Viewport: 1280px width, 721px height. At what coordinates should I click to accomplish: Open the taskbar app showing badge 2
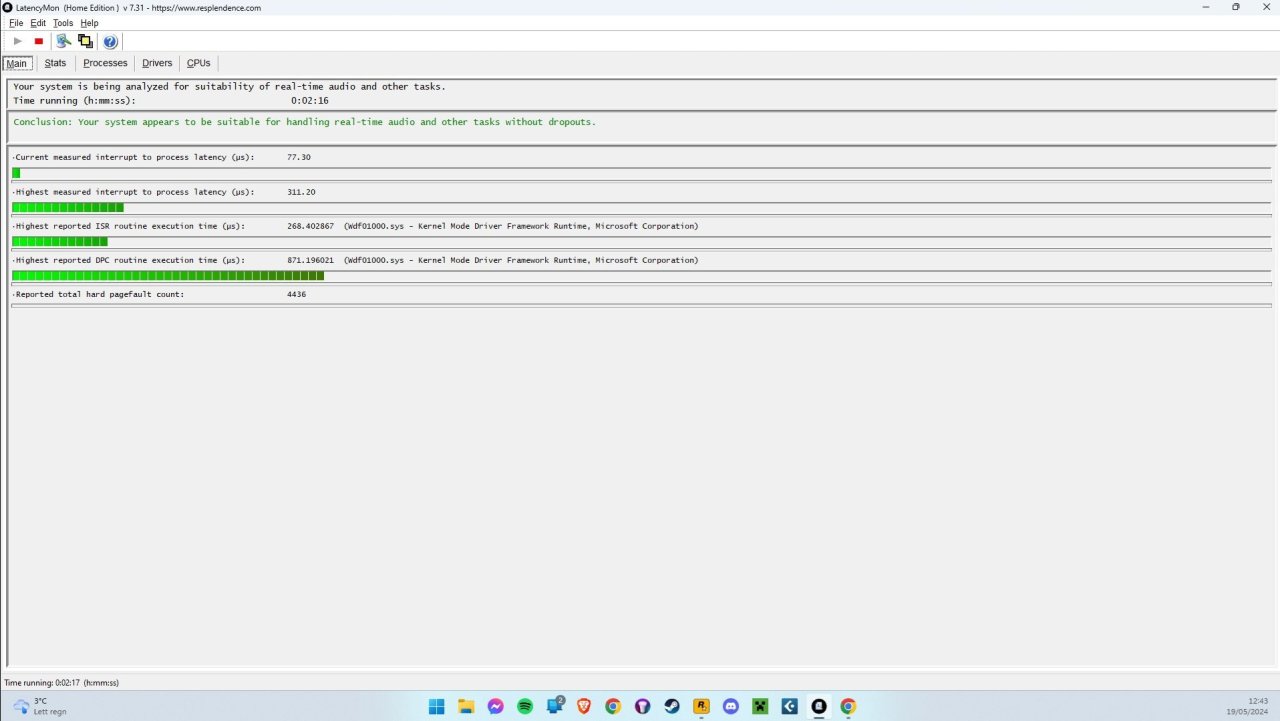(555, 706)
